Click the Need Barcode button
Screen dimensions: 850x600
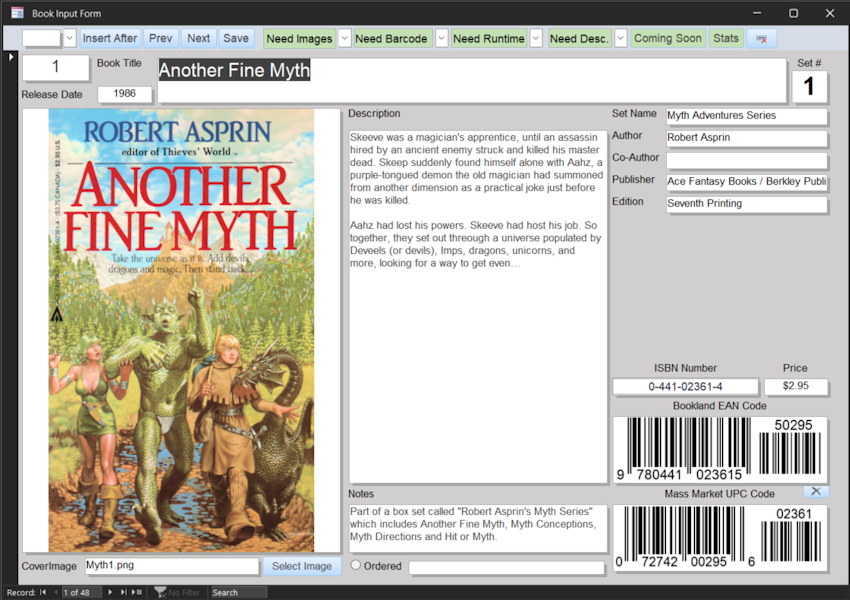tap(391, 38)
